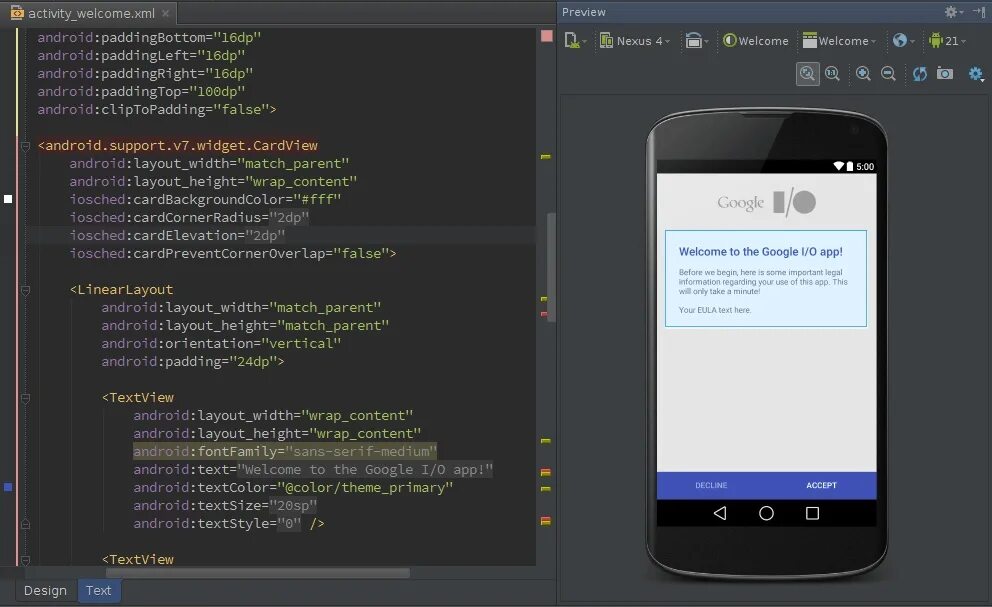This screenshot has width=992, height=607.
Task: Close the activity_welcome.xml tab
Action: click(x=165, y=13)
